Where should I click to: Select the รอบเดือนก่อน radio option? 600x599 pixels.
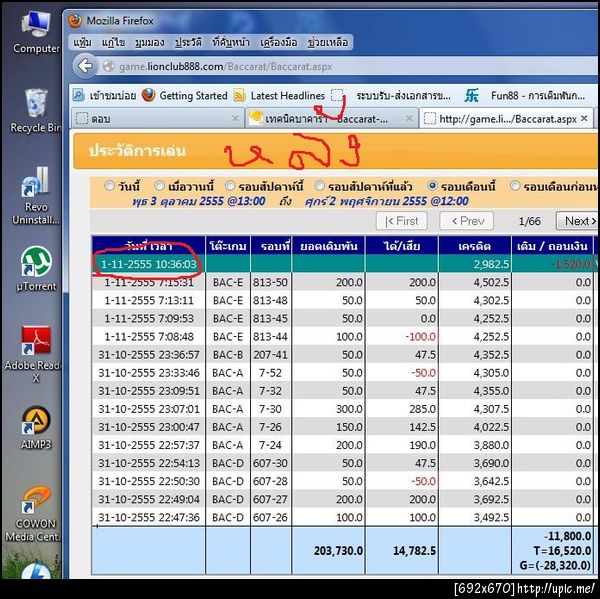515,186
